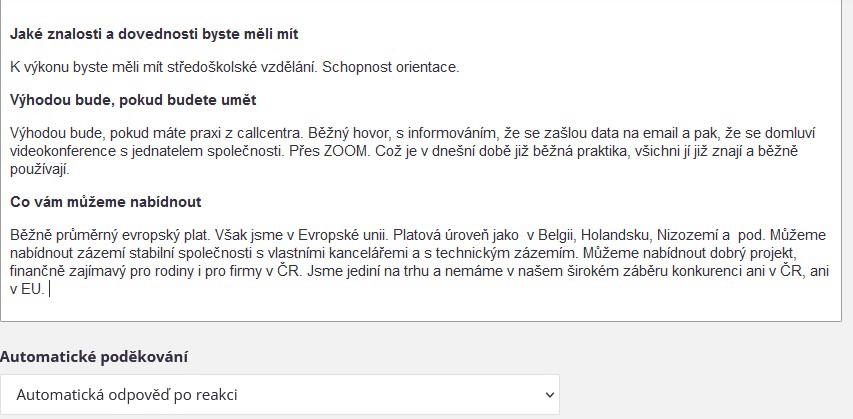Click the chevron arrow of the auto-reply select
Image resolution: width=853 pixels, height=419 pixels.
[549, 395]
